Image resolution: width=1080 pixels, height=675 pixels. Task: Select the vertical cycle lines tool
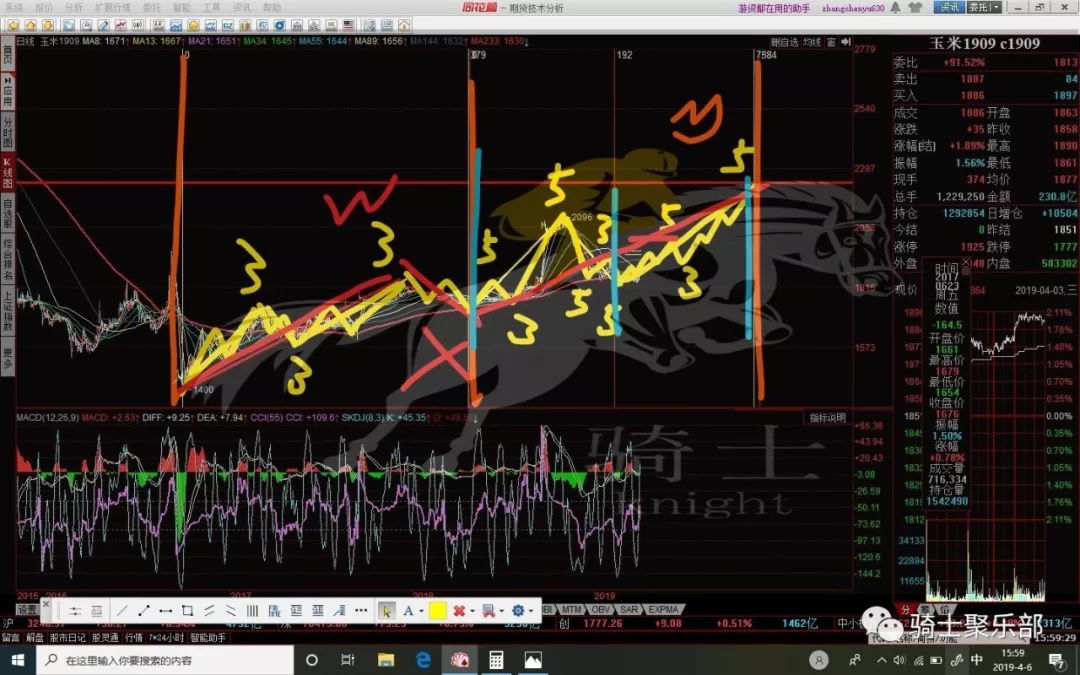point(252,611)
